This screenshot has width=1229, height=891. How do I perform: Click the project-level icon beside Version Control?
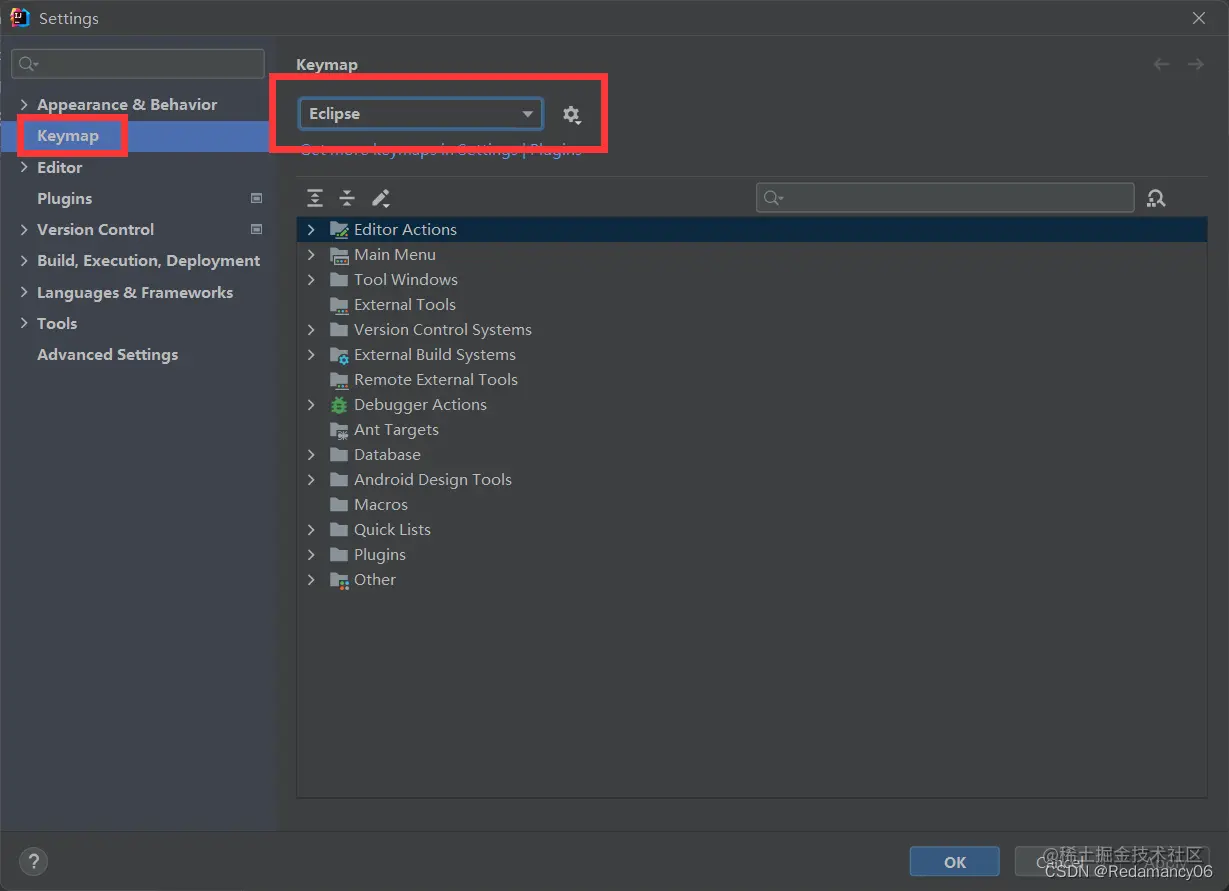256,229
